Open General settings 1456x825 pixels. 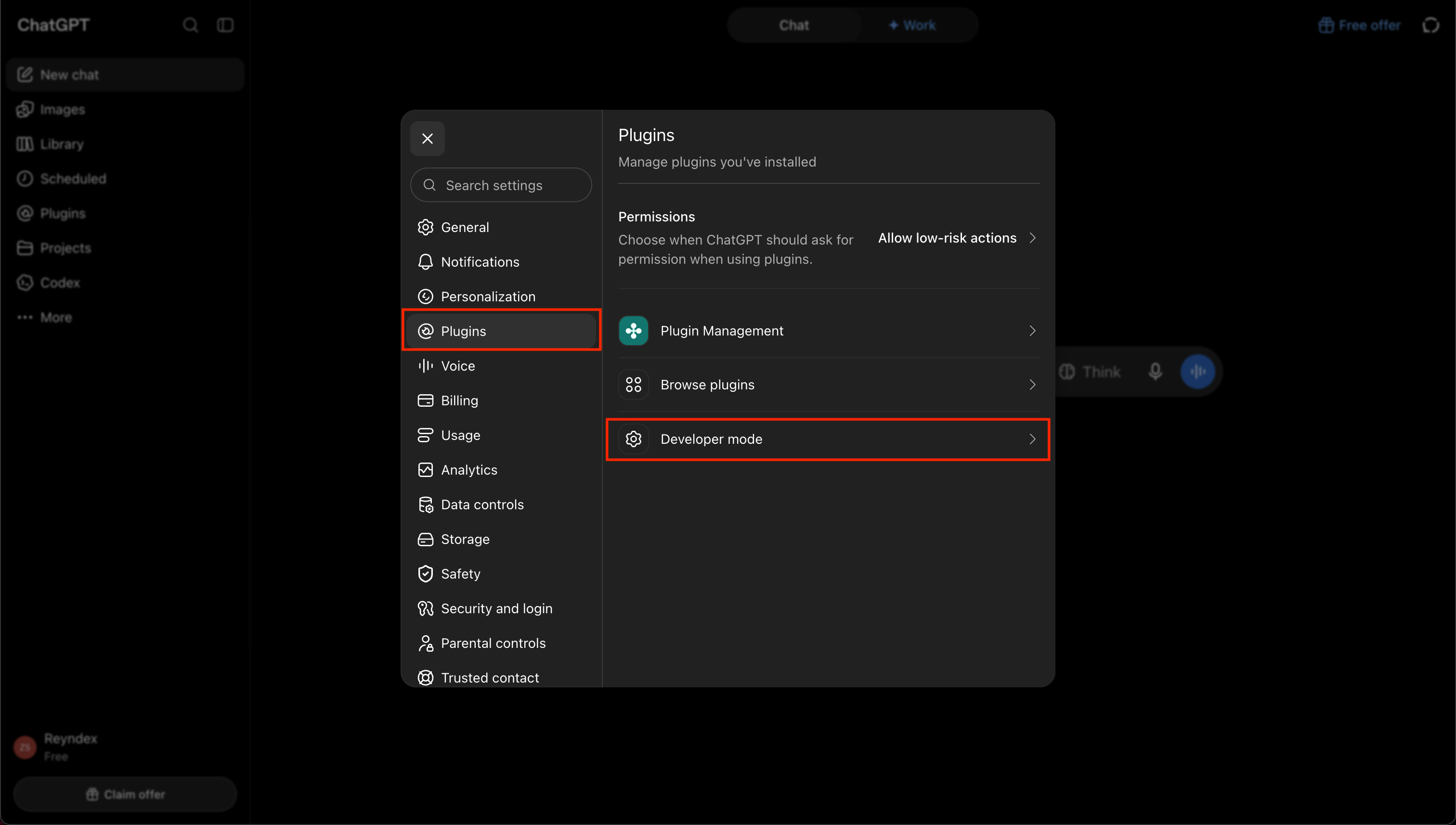(x=501, y=227)
